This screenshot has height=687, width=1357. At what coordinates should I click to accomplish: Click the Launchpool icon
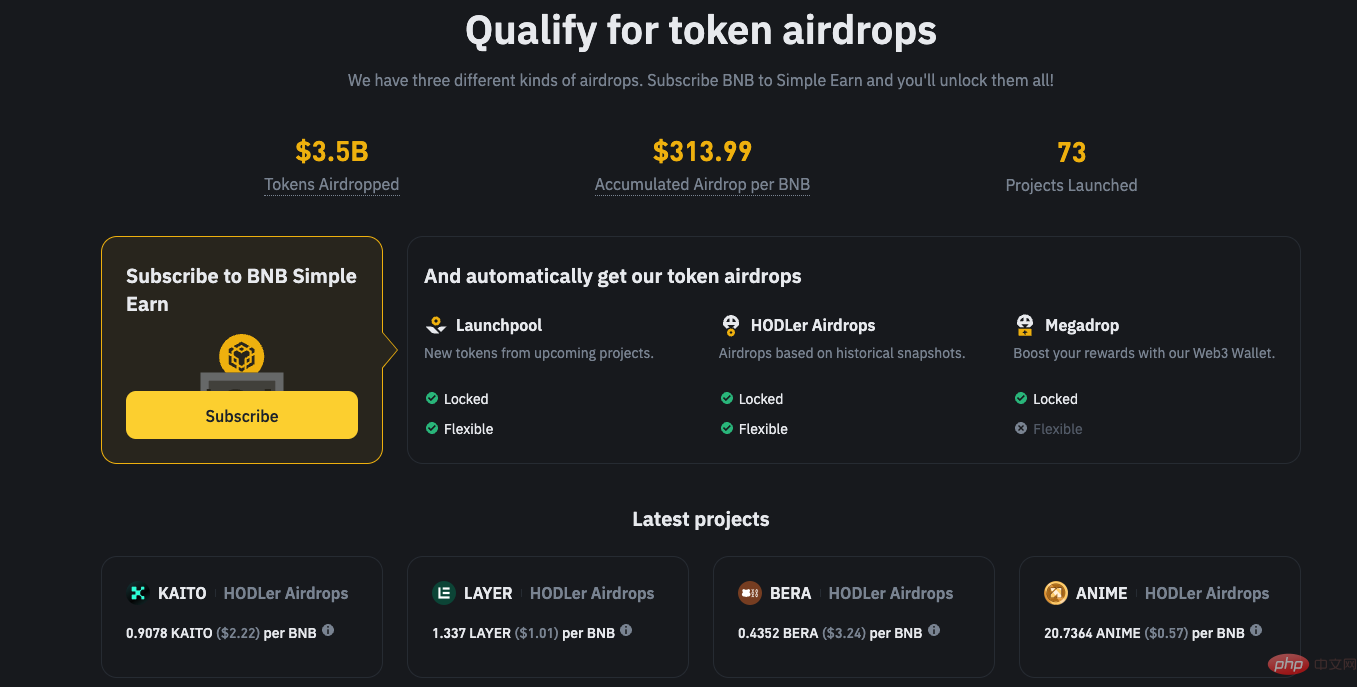click(x=435, y=325)
